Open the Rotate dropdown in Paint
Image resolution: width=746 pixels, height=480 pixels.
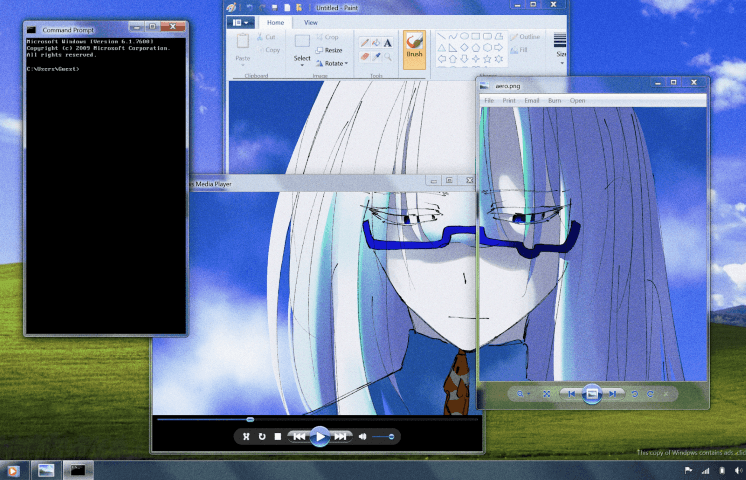[332, 63]
